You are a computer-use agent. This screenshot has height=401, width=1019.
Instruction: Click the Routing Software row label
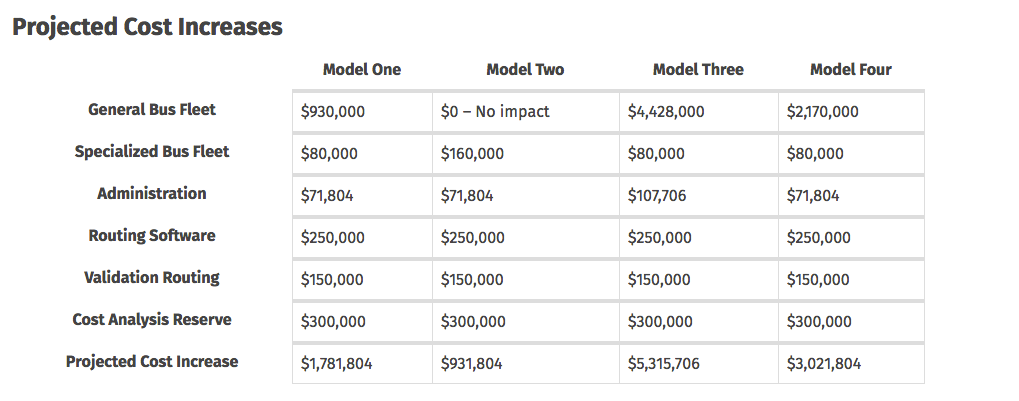pos(152,236)
